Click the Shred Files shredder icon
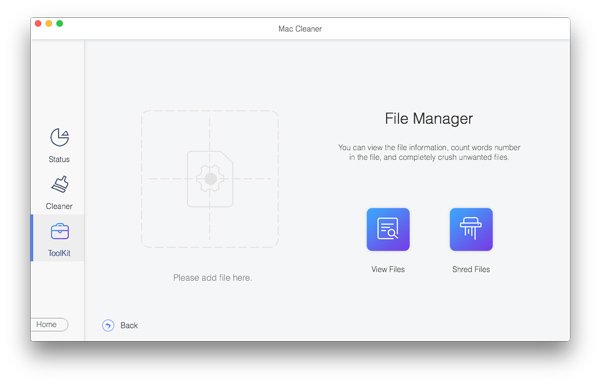This screenshot has height=384, width=600. click(471, 229)
